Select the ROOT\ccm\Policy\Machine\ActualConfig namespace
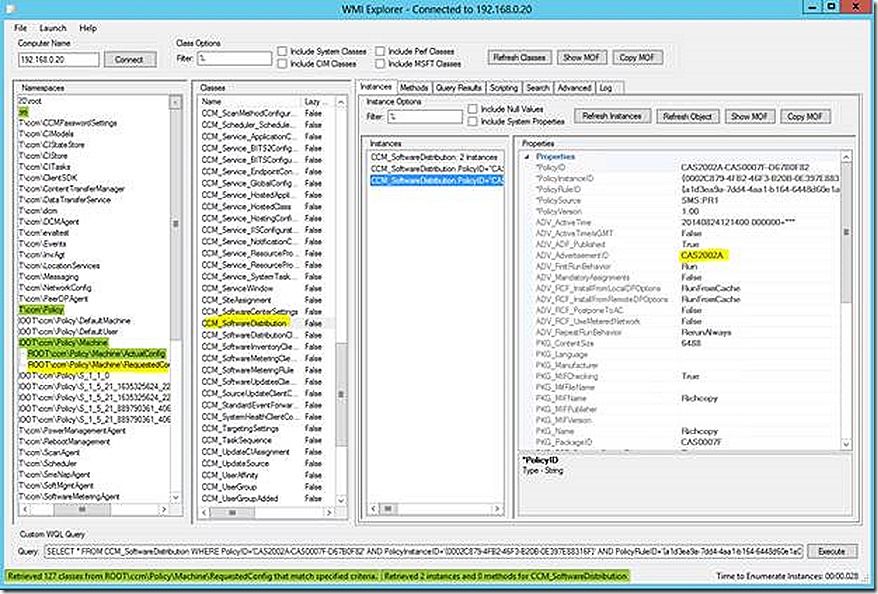The height and width of the screenshot is (594, 878). 96,354
